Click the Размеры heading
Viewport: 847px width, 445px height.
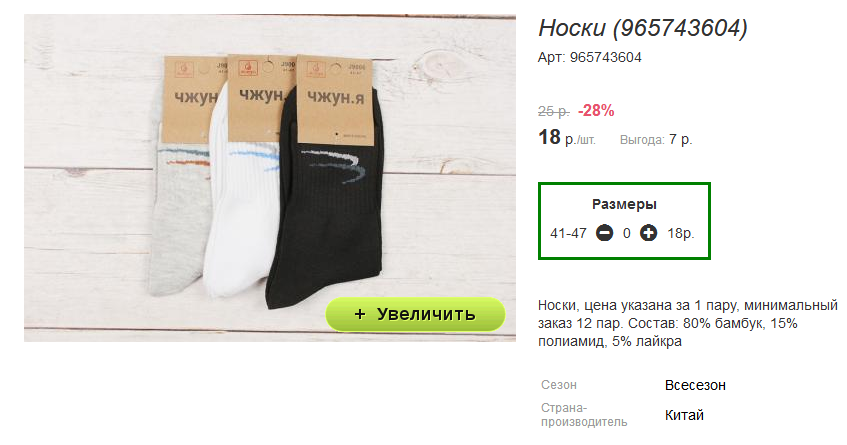tap(624, 204)
